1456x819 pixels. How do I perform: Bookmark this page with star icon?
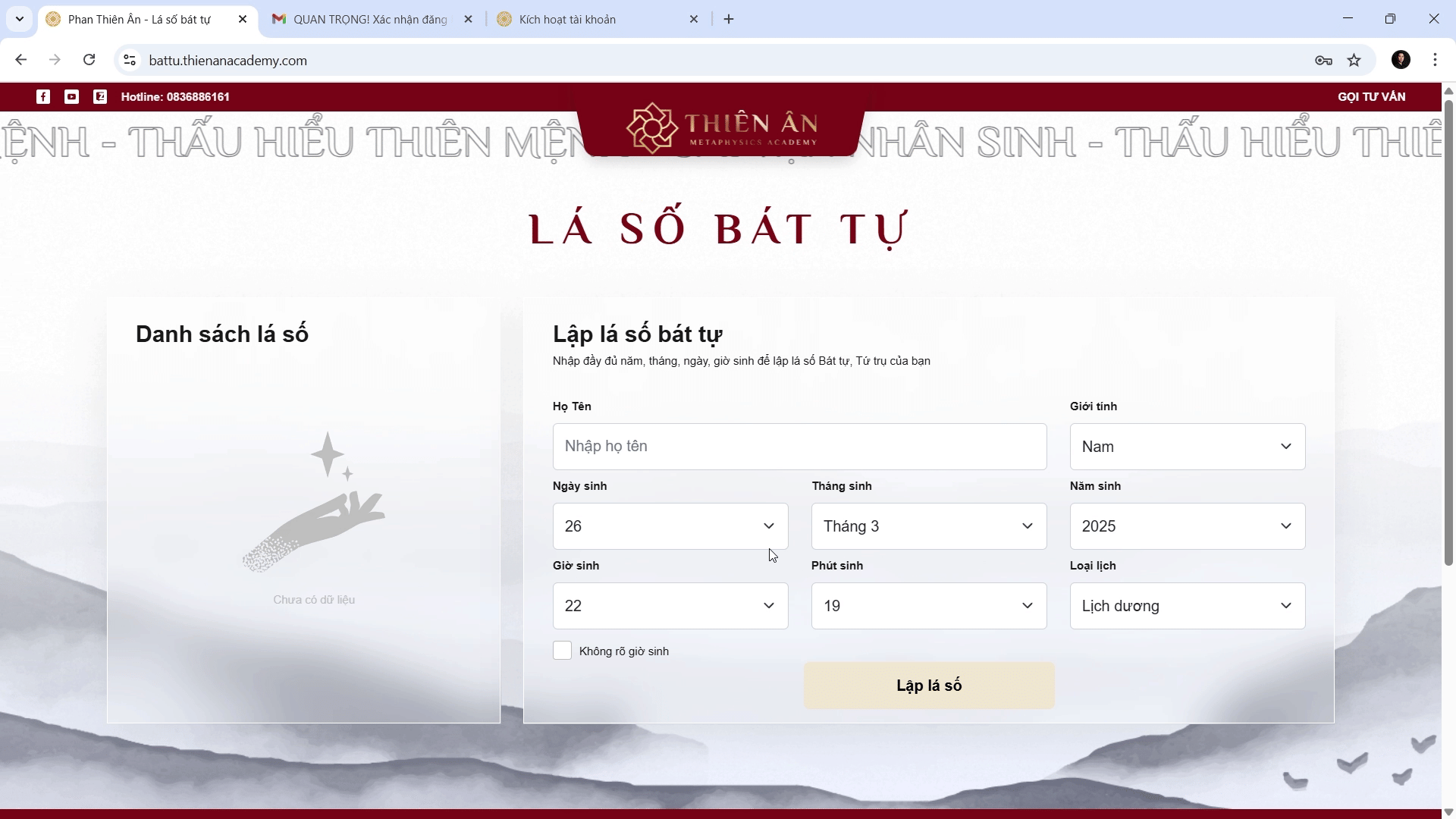1354,60
